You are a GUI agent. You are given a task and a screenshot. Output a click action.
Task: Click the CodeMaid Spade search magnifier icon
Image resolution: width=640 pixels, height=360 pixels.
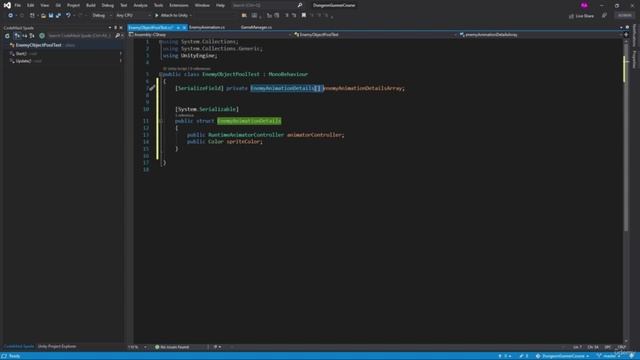(118, 36)
